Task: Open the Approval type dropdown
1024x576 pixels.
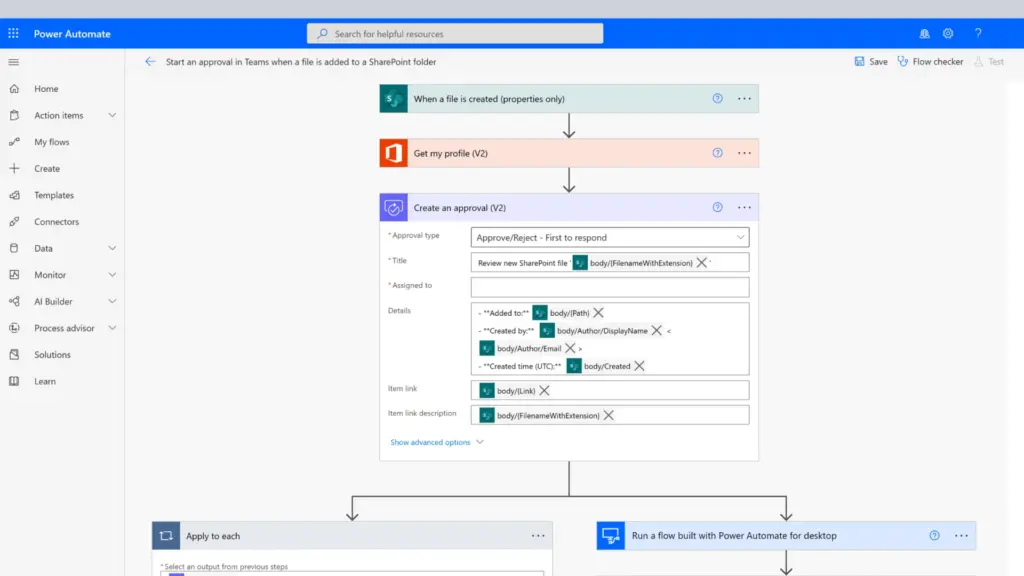Action: (x=742, y=237)
